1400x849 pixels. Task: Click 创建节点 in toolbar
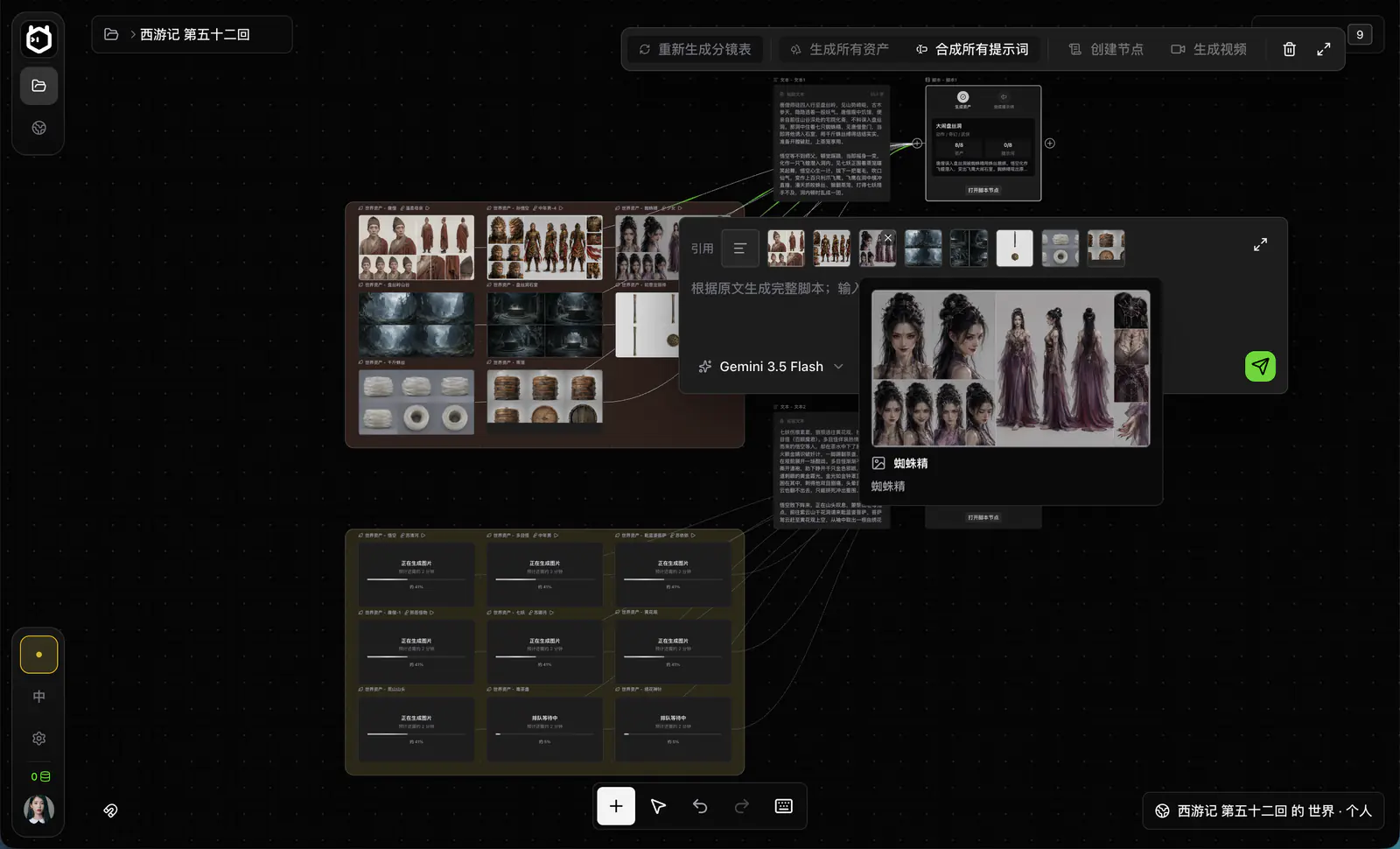click(1107, 49)
